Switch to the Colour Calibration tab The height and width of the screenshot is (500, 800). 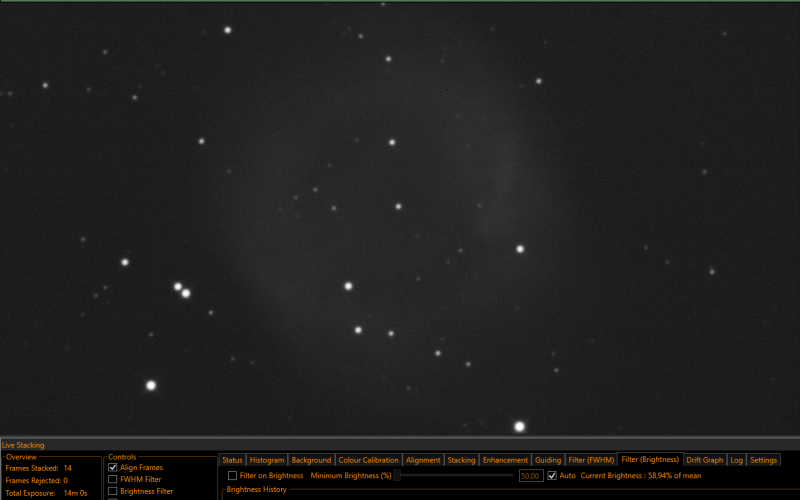coord(368,460)
